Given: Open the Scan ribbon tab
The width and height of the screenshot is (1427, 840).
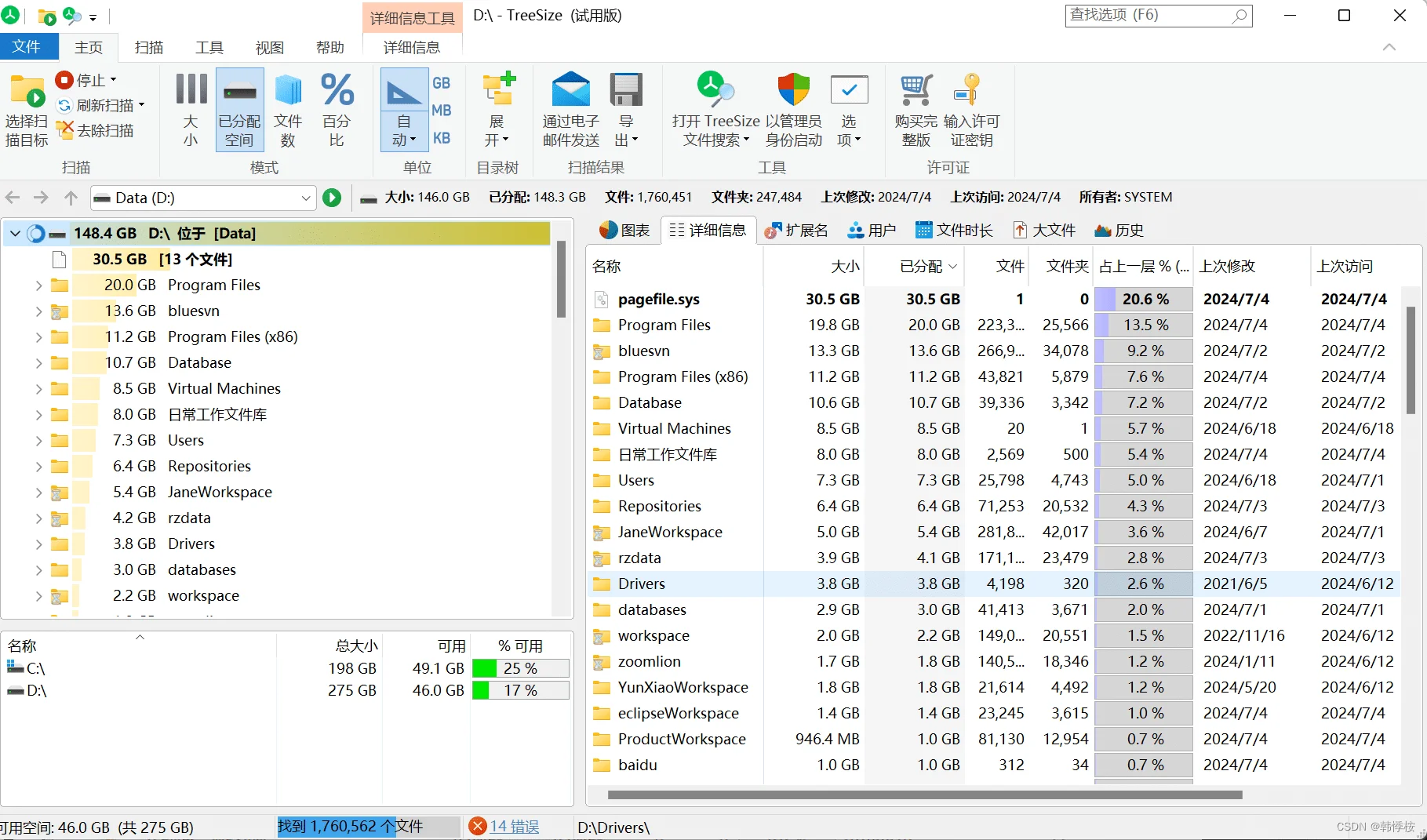Looking at the screenshot, I should 148,48.
